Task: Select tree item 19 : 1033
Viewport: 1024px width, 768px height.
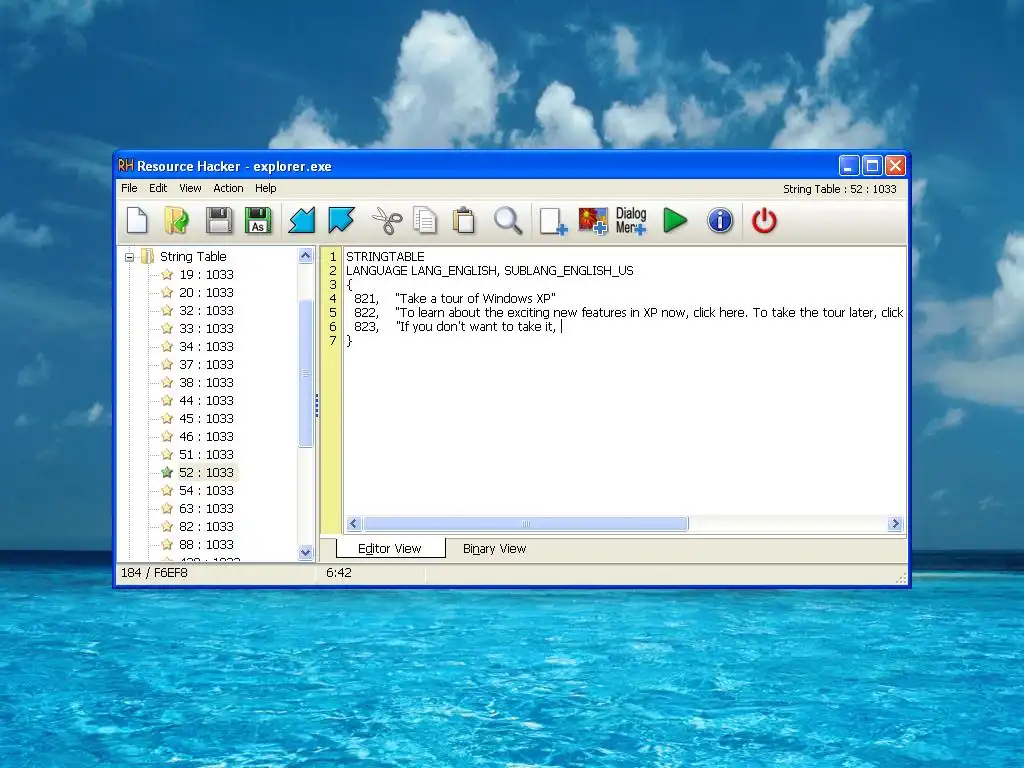Action: (206, 274)
